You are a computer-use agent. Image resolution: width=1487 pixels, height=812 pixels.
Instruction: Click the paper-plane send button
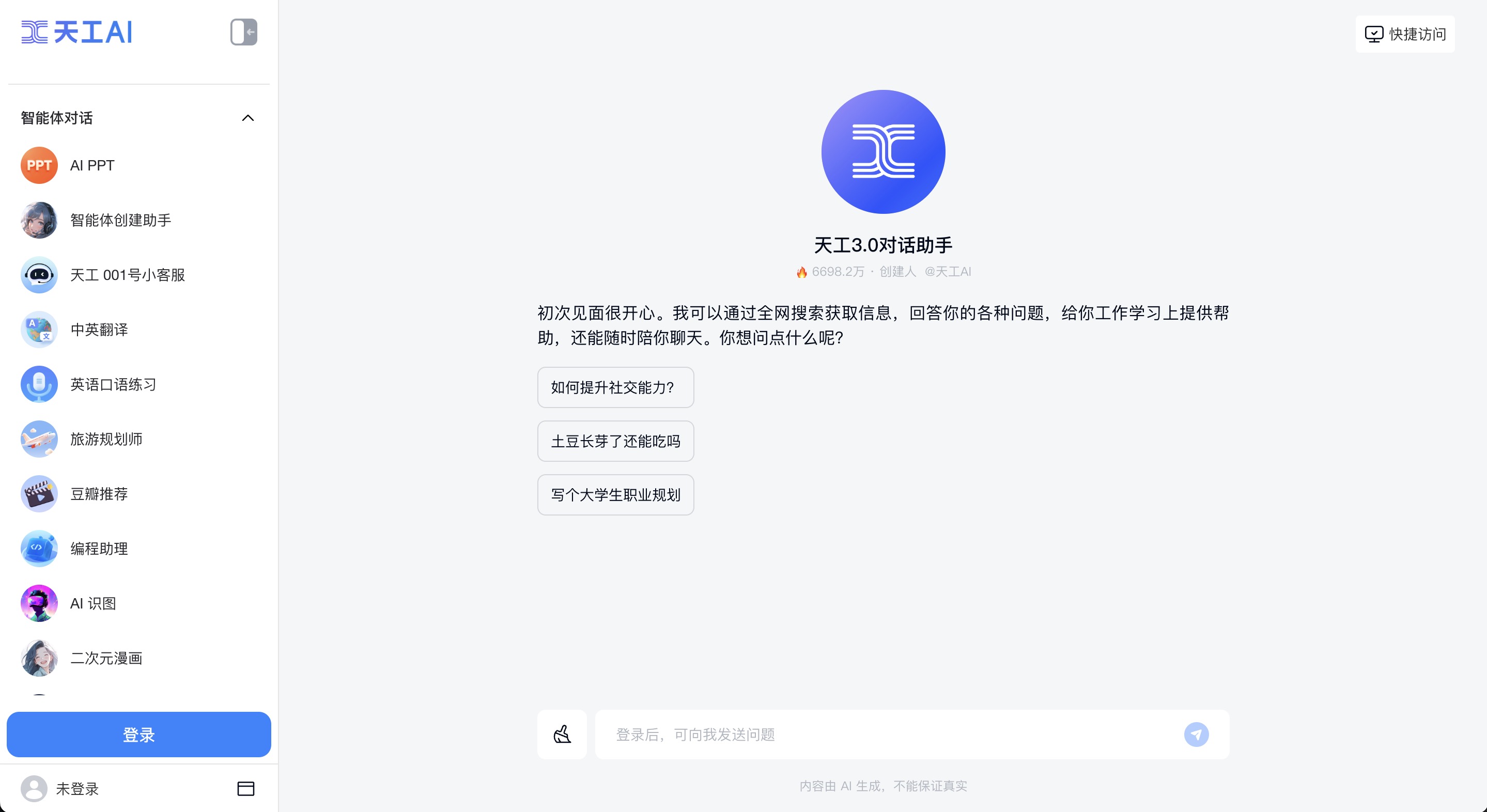pos(1196,735)
